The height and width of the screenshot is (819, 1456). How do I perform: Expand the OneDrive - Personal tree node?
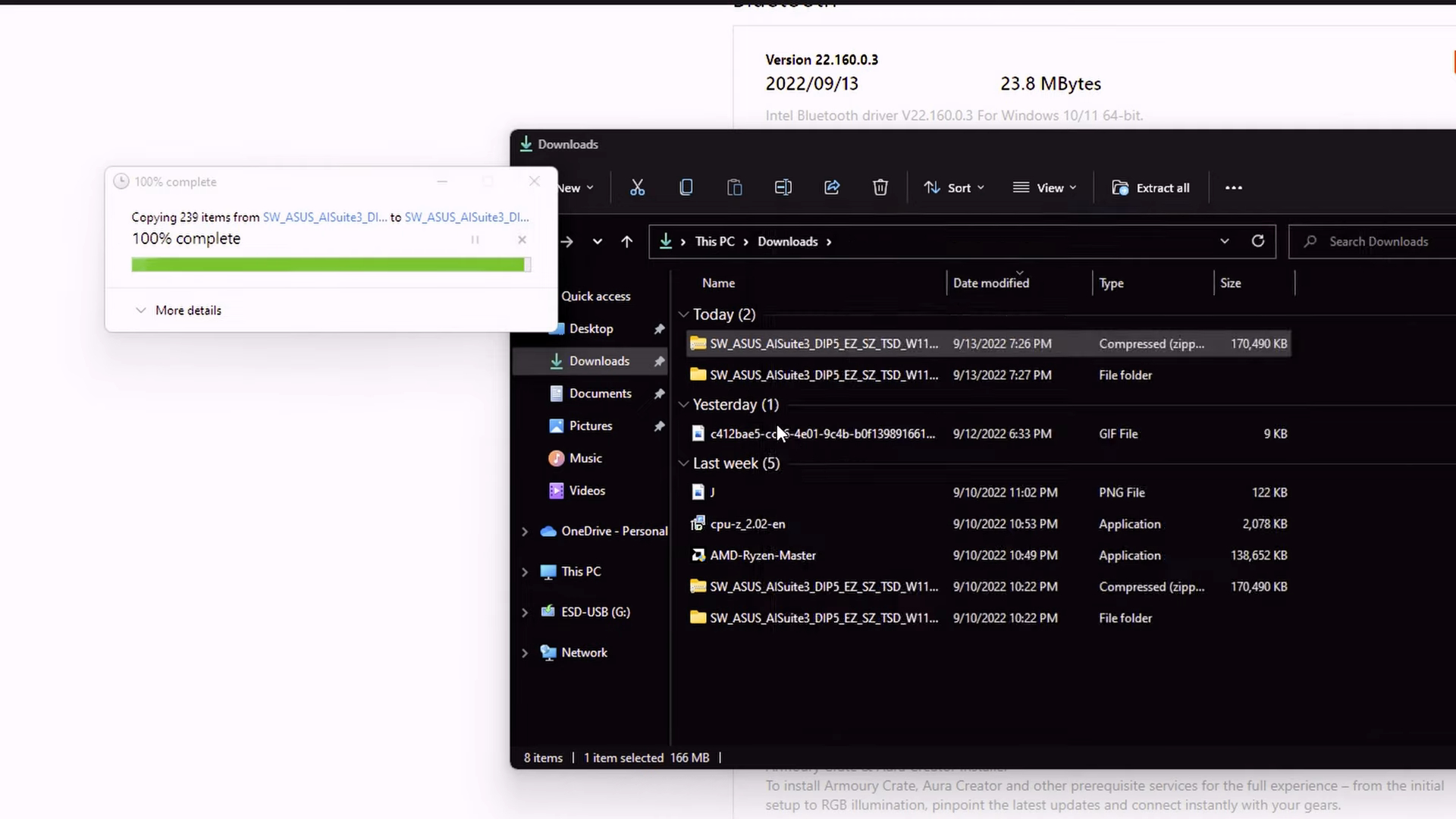click(x=524, y=532)
